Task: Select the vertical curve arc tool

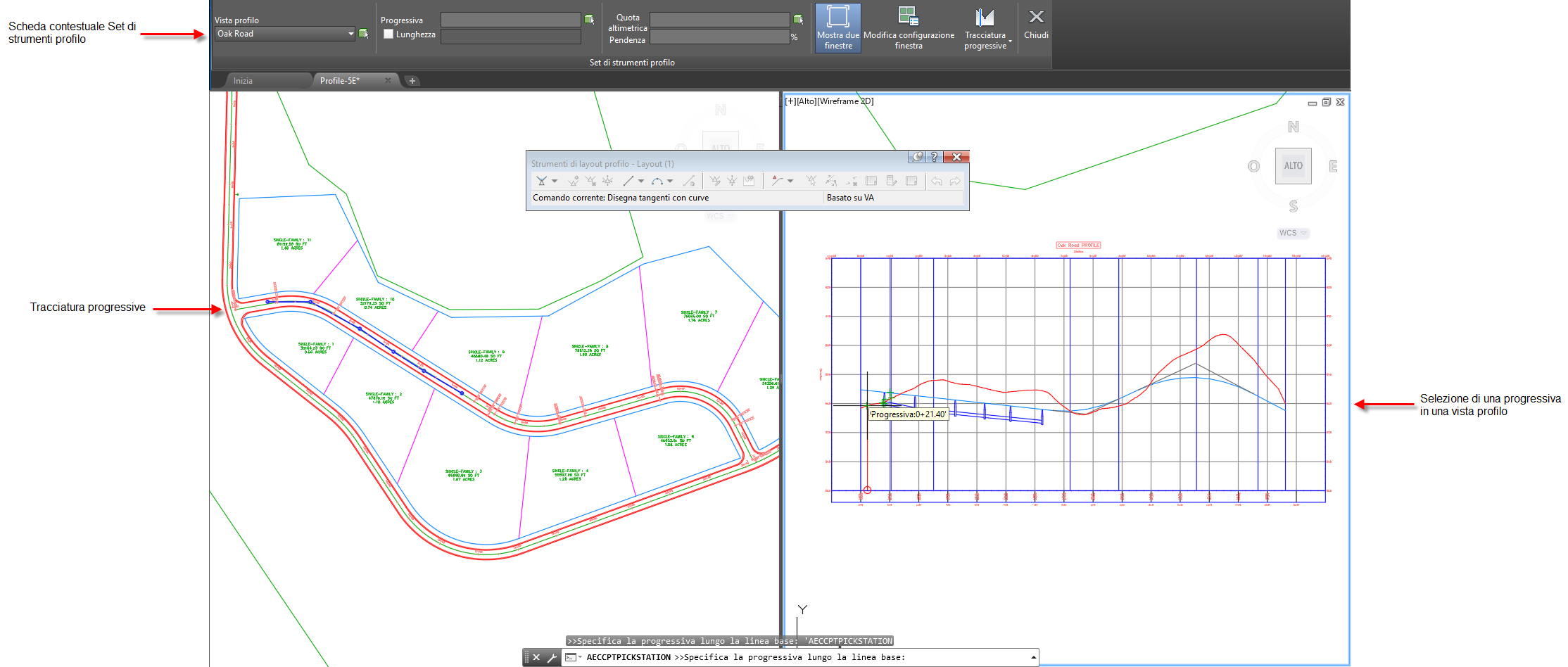Action: click(x=657, y=181)
